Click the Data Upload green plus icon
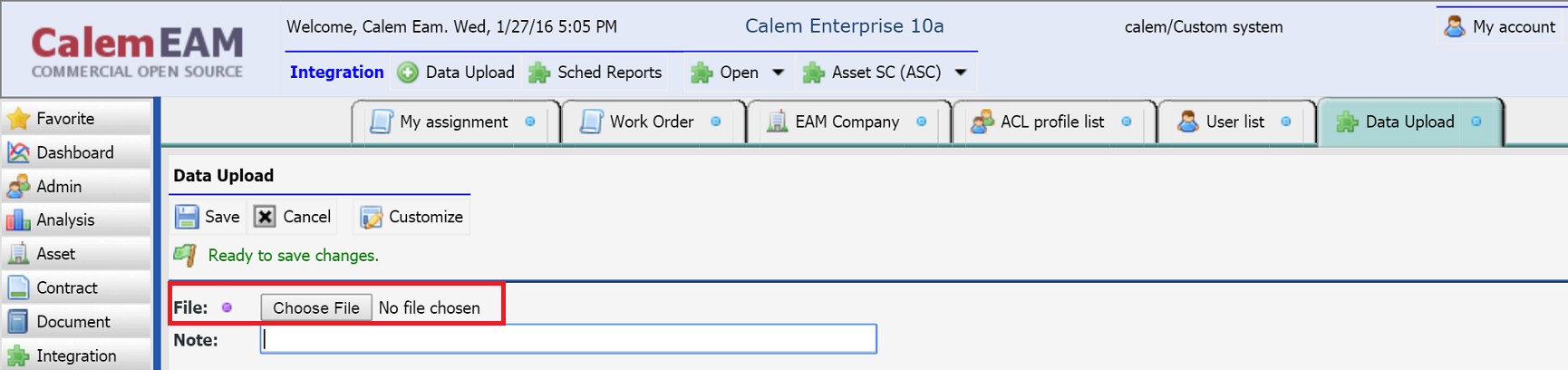Screen dimensions: 1568x370 [408, 73]
